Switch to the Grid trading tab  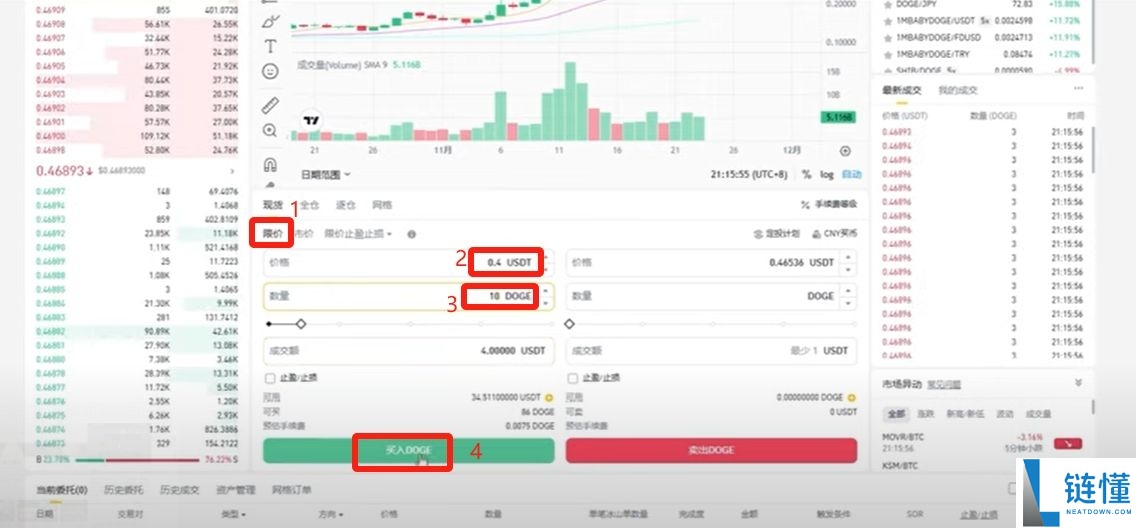[383, 205]
